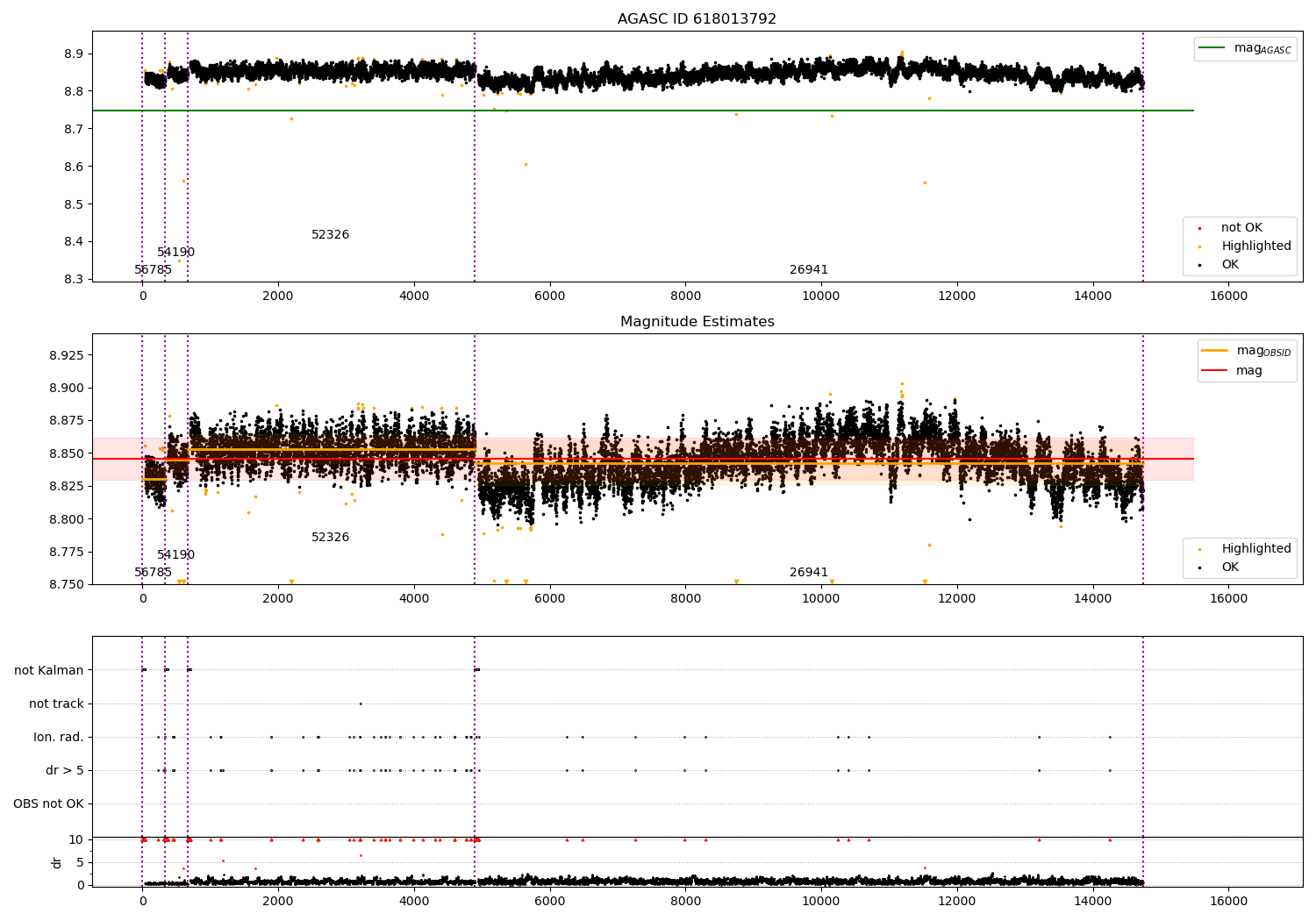
Task: Click x-axis tick 4000 in middle plot
Action: click(414, 599)
